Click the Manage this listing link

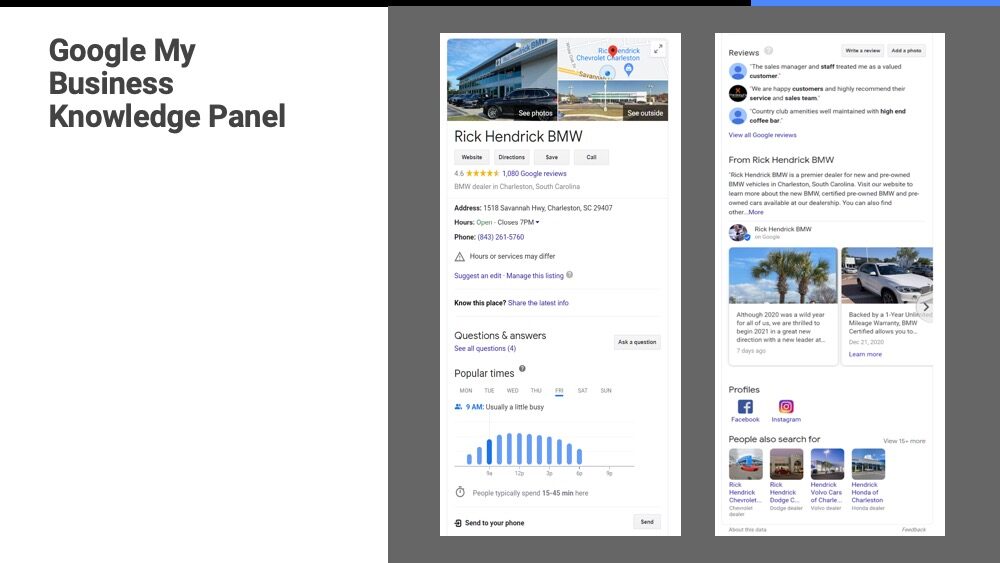tap(534, 276)
